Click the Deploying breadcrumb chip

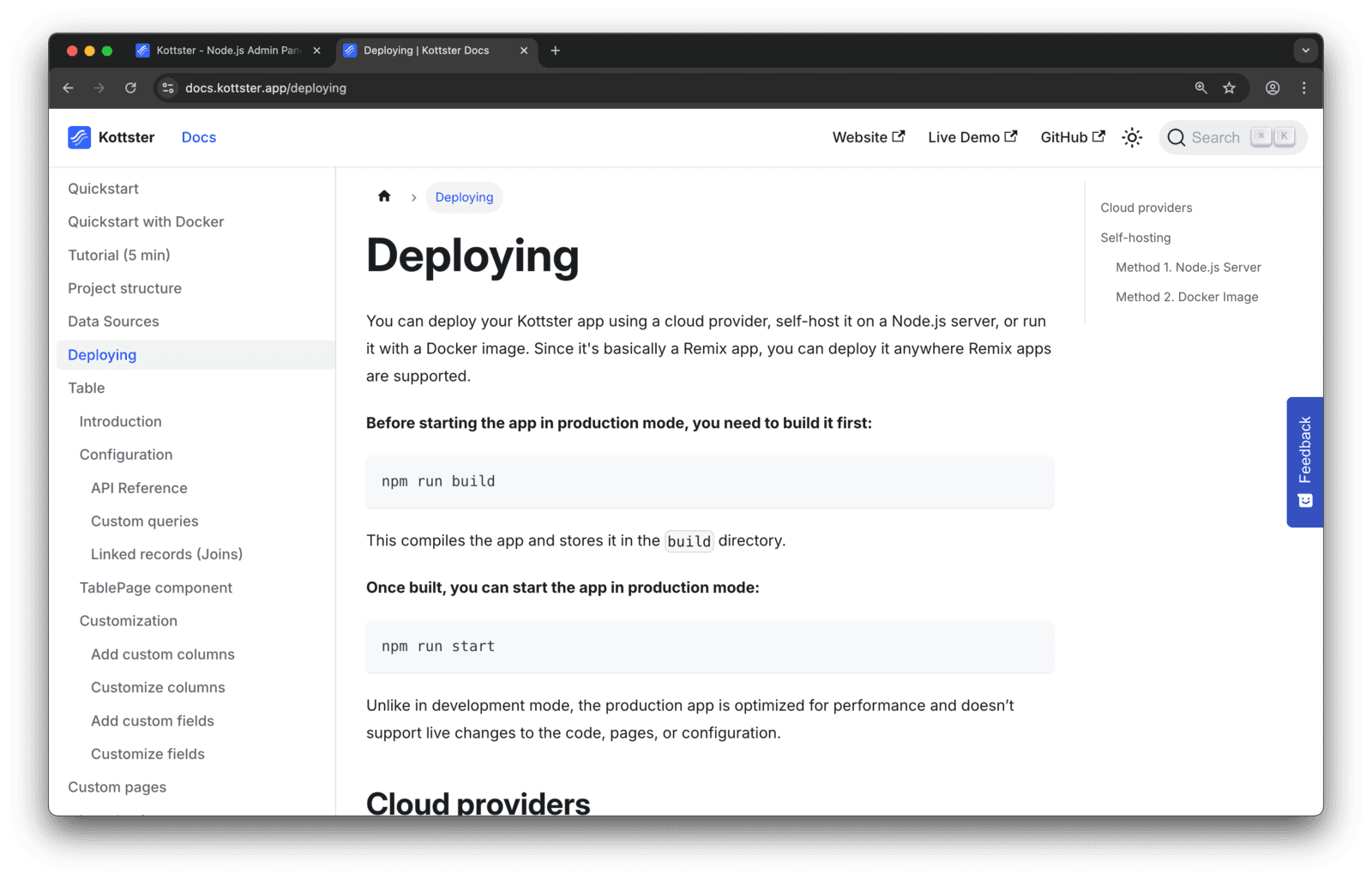click(464, 197)
